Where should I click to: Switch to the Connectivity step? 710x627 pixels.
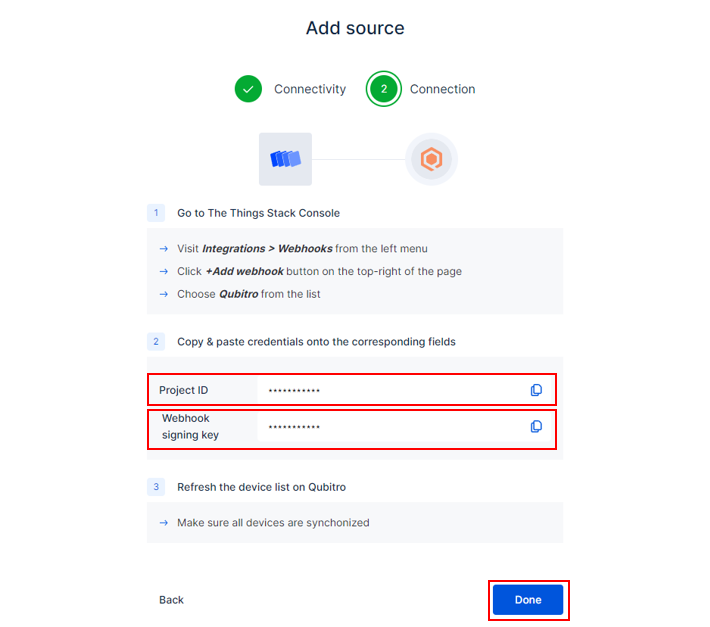point(310,89)
